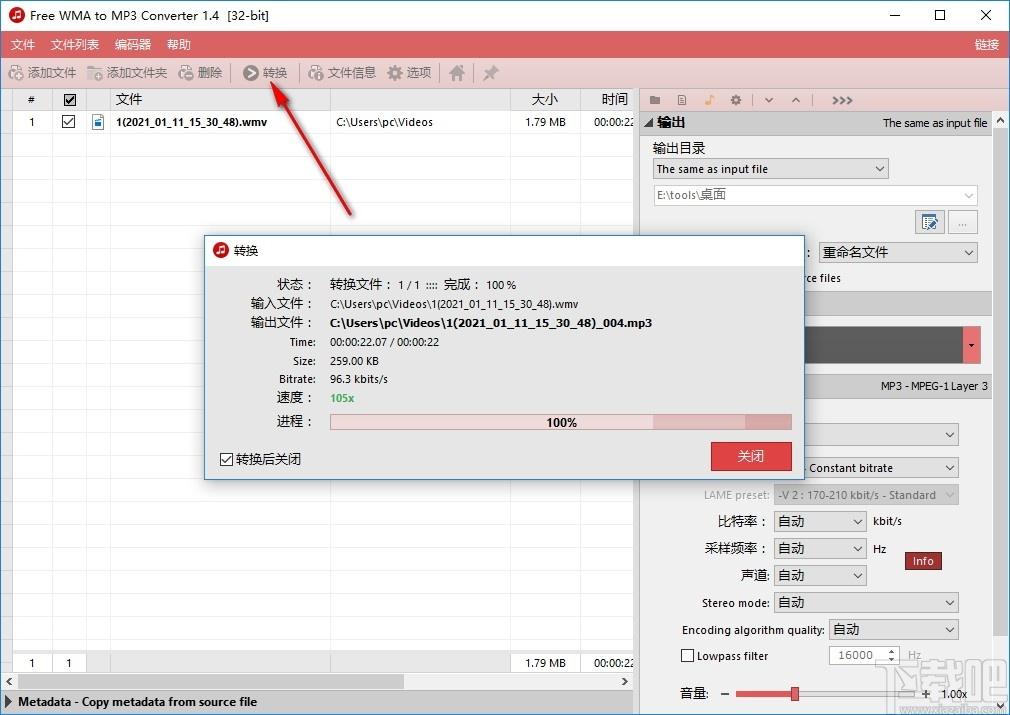Click the right arrow of the horizontal scrollbar

625,681
